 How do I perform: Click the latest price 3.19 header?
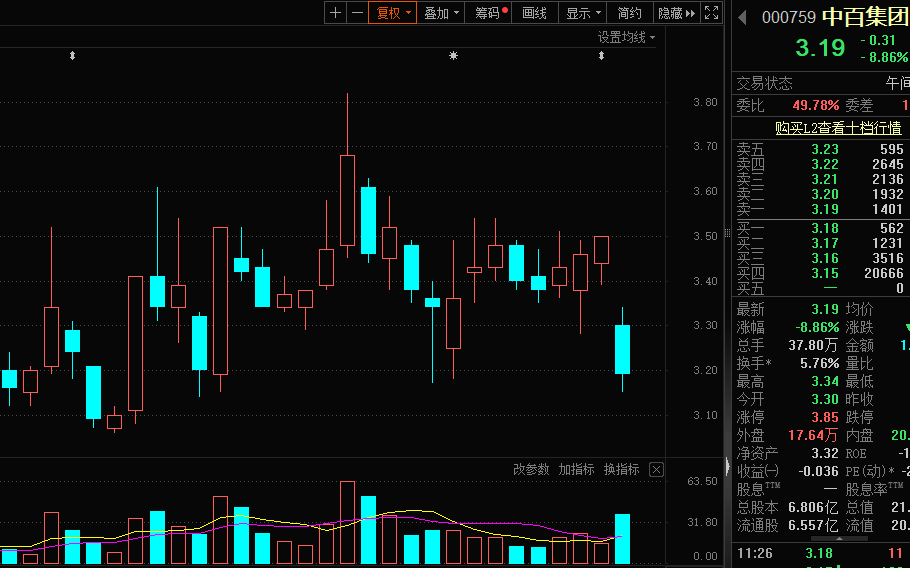[820, 48]
